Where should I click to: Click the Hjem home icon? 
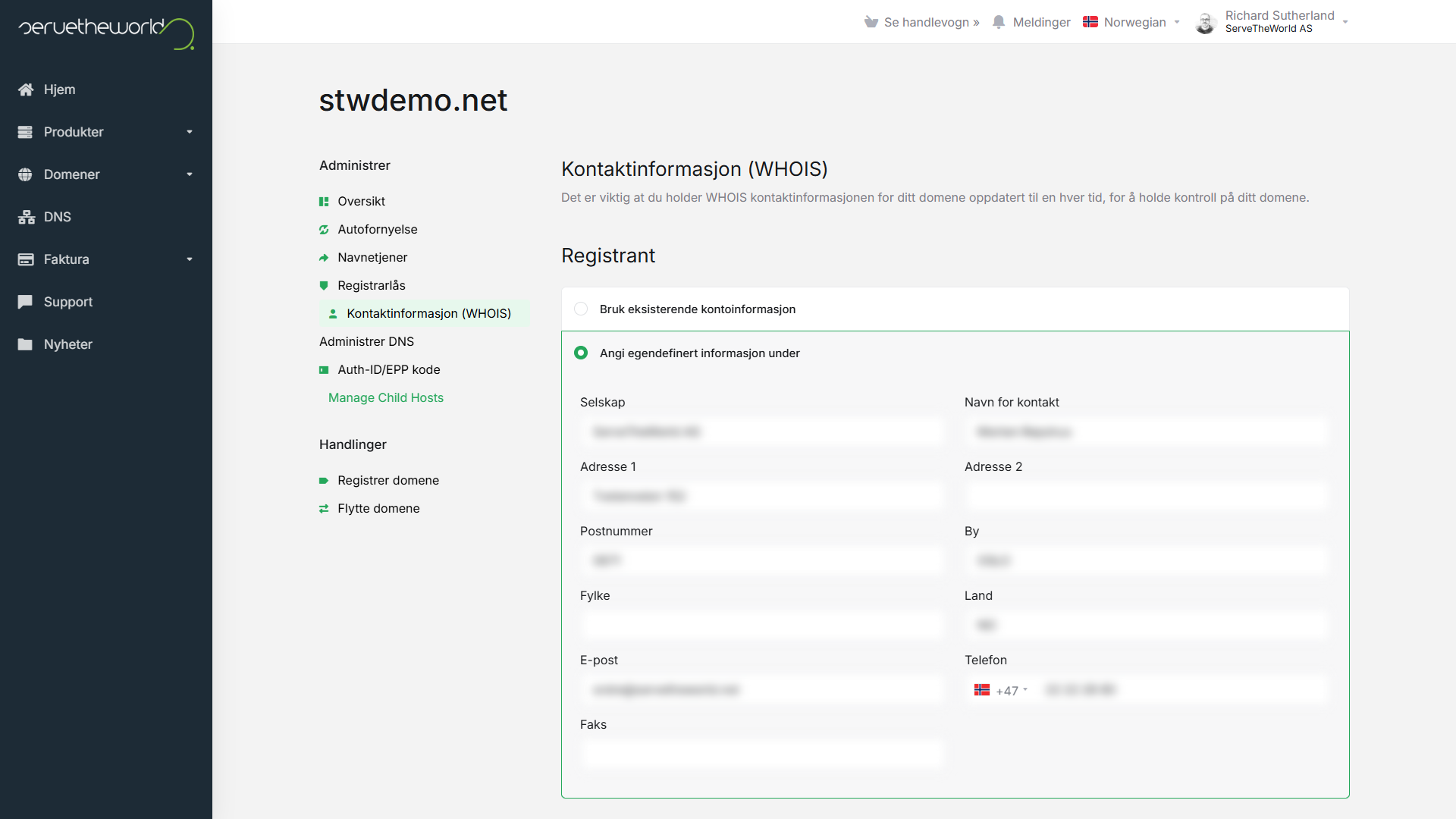pyautogui.click(x=26, y=89)
